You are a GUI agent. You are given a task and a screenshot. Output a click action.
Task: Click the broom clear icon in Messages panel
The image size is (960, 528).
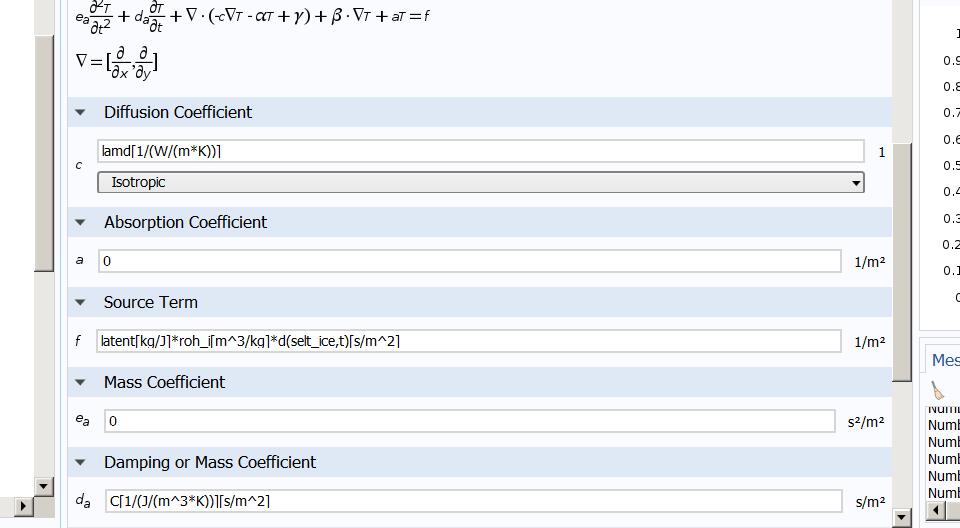[x=938, y=391]
